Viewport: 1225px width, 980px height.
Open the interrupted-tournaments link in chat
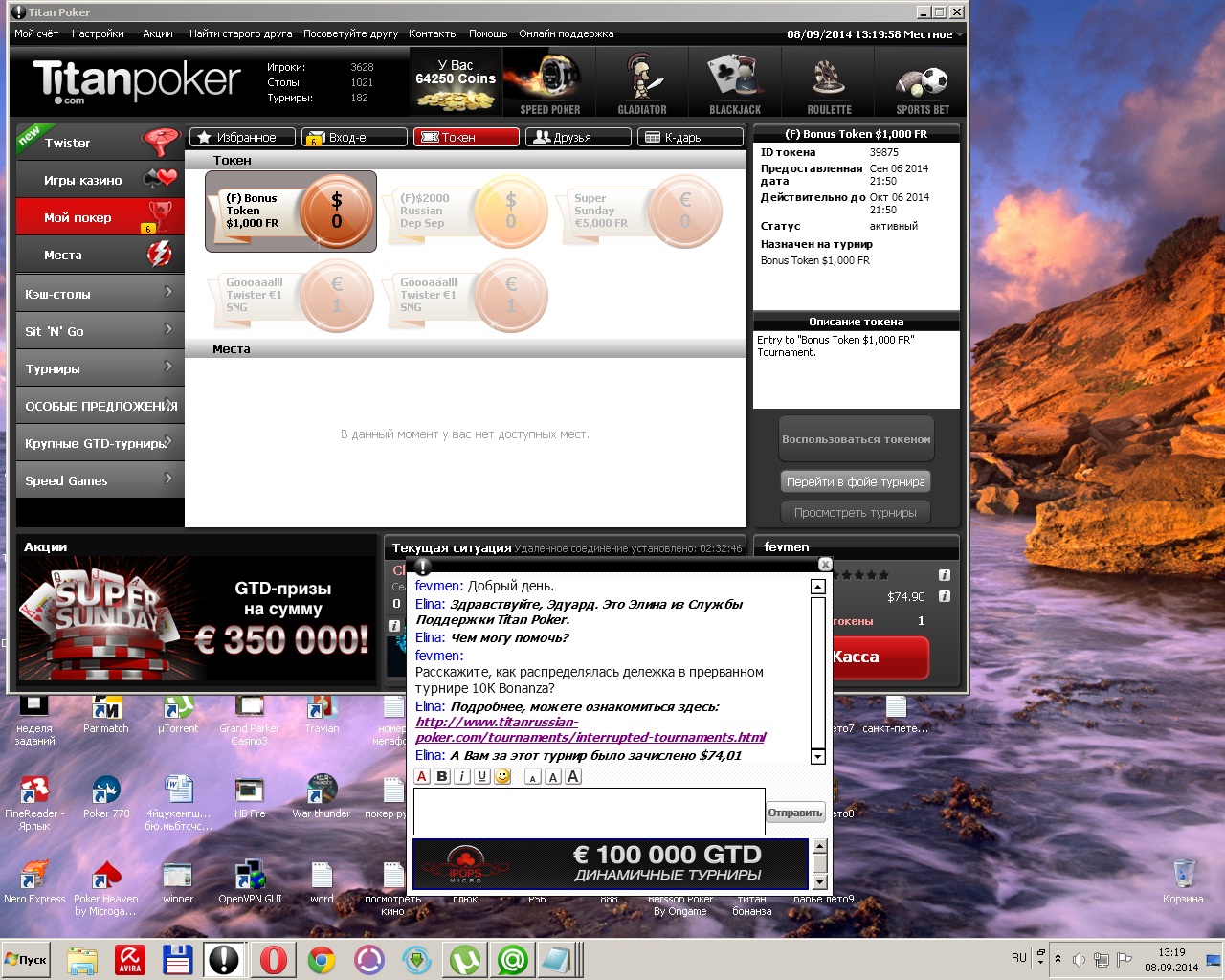[x=590, y=729]
